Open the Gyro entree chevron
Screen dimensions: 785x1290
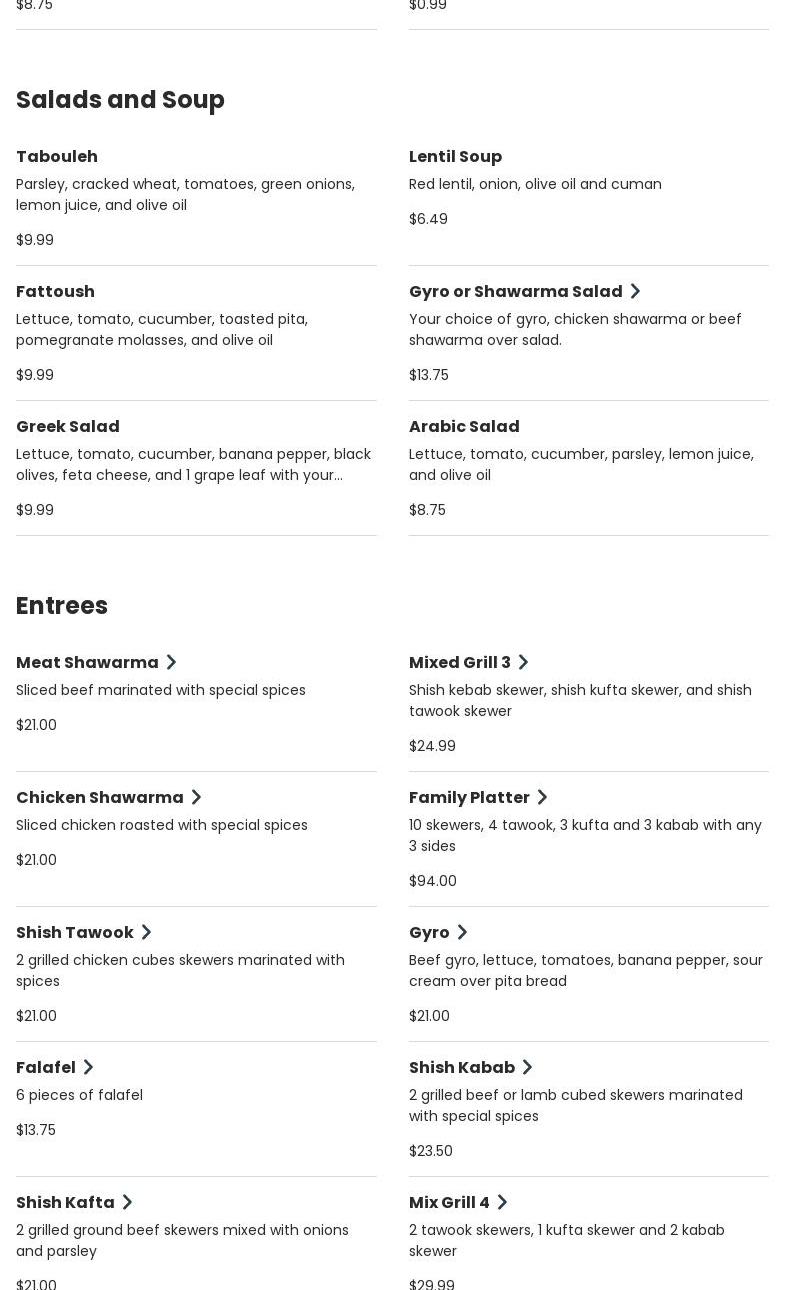coord(462,933)
